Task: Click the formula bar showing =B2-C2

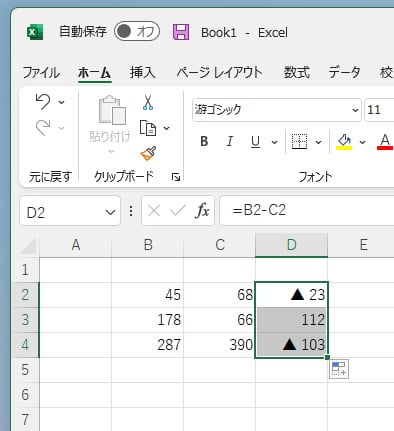Action: coord(307,211)
